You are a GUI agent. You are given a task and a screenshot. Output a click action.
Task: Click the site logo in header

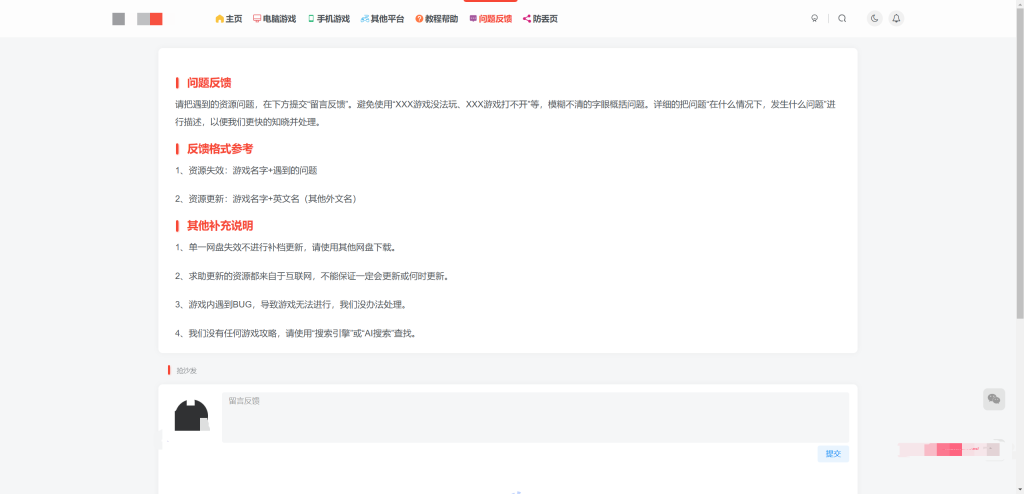pyautogui.click(x=138, y=19)
